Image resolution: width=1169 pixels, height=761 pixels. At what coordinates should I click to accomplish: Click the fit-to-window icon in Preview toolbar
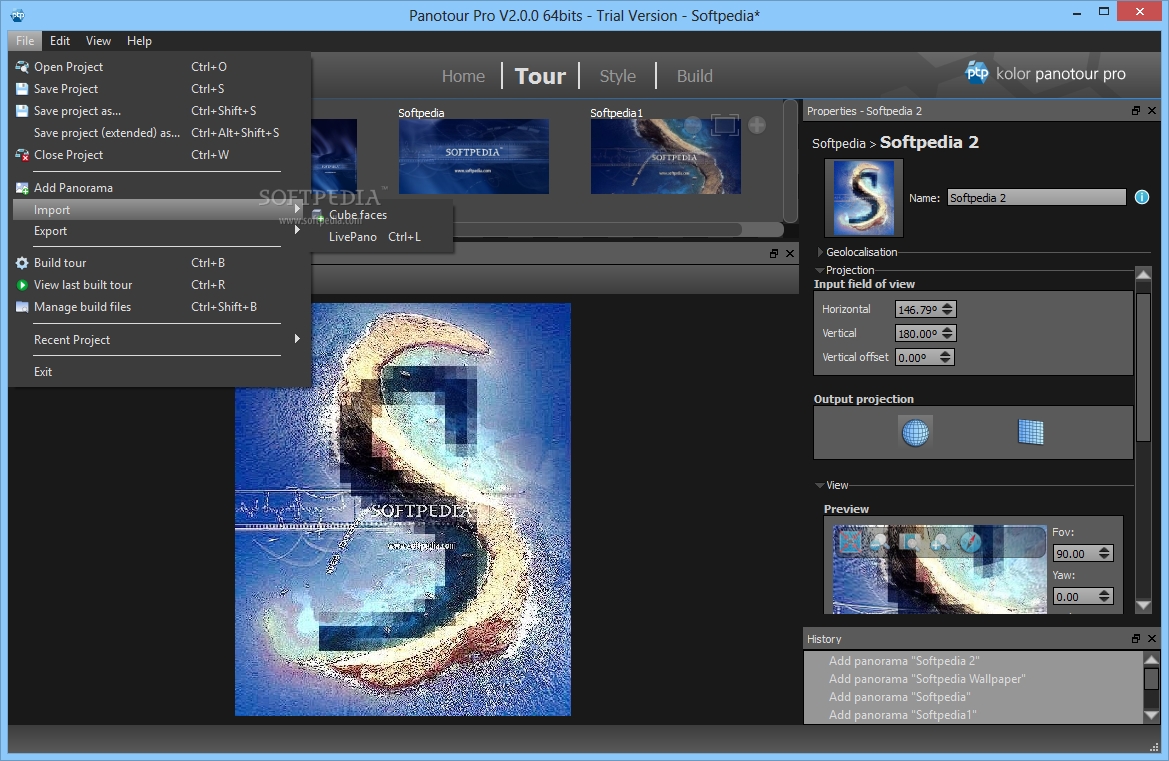[x=850, y=541]
